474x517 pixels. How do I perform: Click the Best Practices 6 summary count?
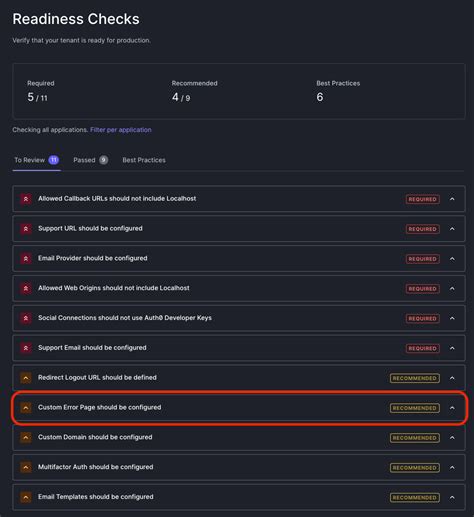click(x=320, y=97)
